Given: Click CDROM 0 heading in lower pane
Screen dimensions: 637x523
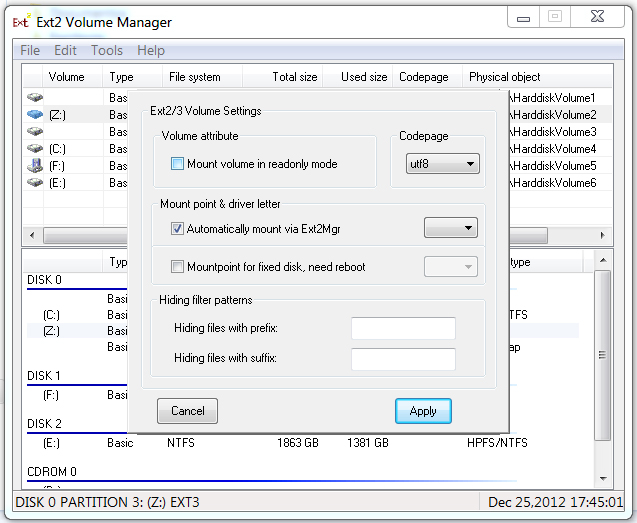Looking at the screenshot, I should click(52, 472).
